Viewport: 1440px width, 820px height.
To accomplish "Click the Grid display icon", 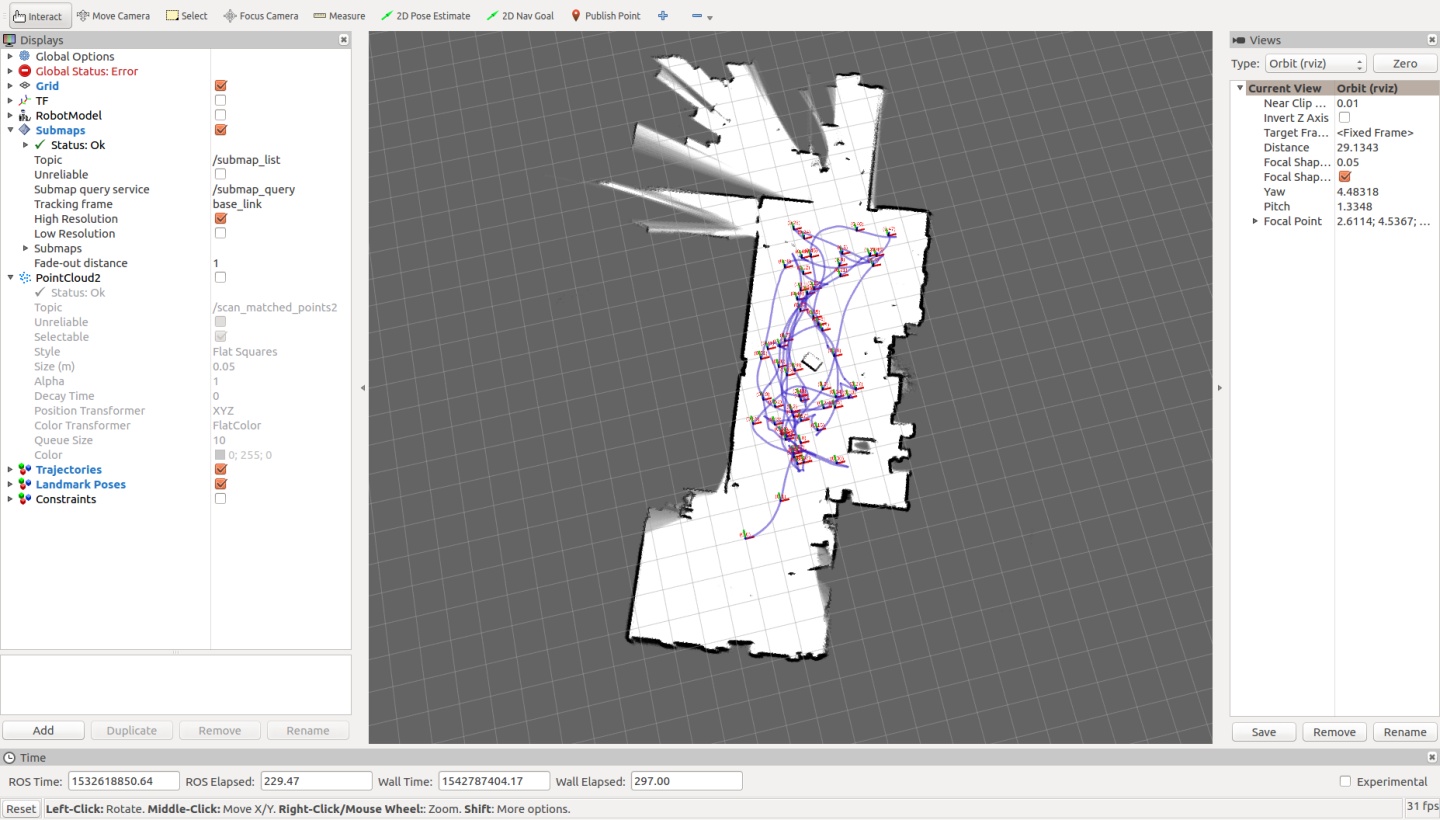I will (25, 86).
